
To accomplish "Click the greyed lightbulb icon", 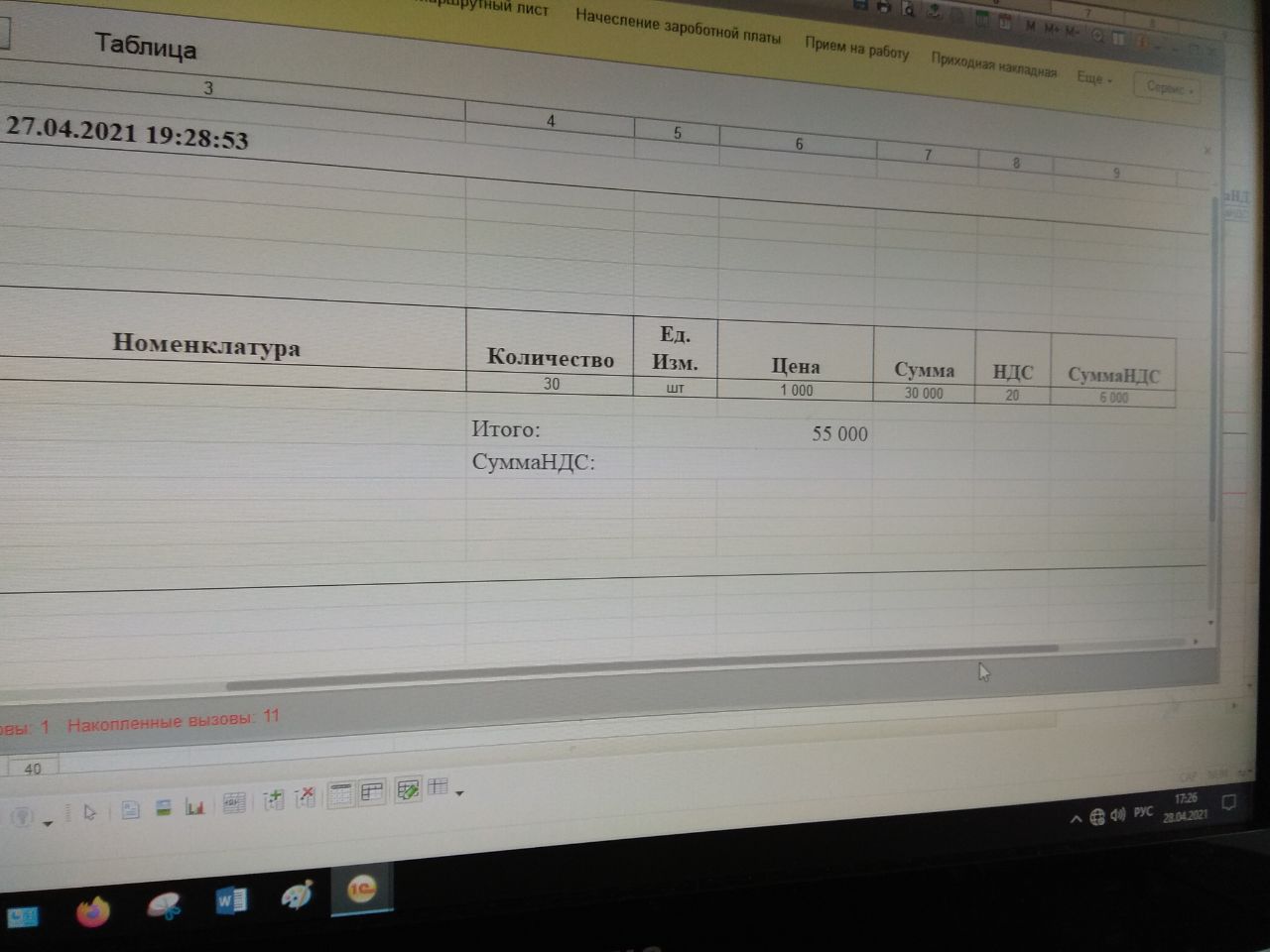I will (x=21, y=818).
